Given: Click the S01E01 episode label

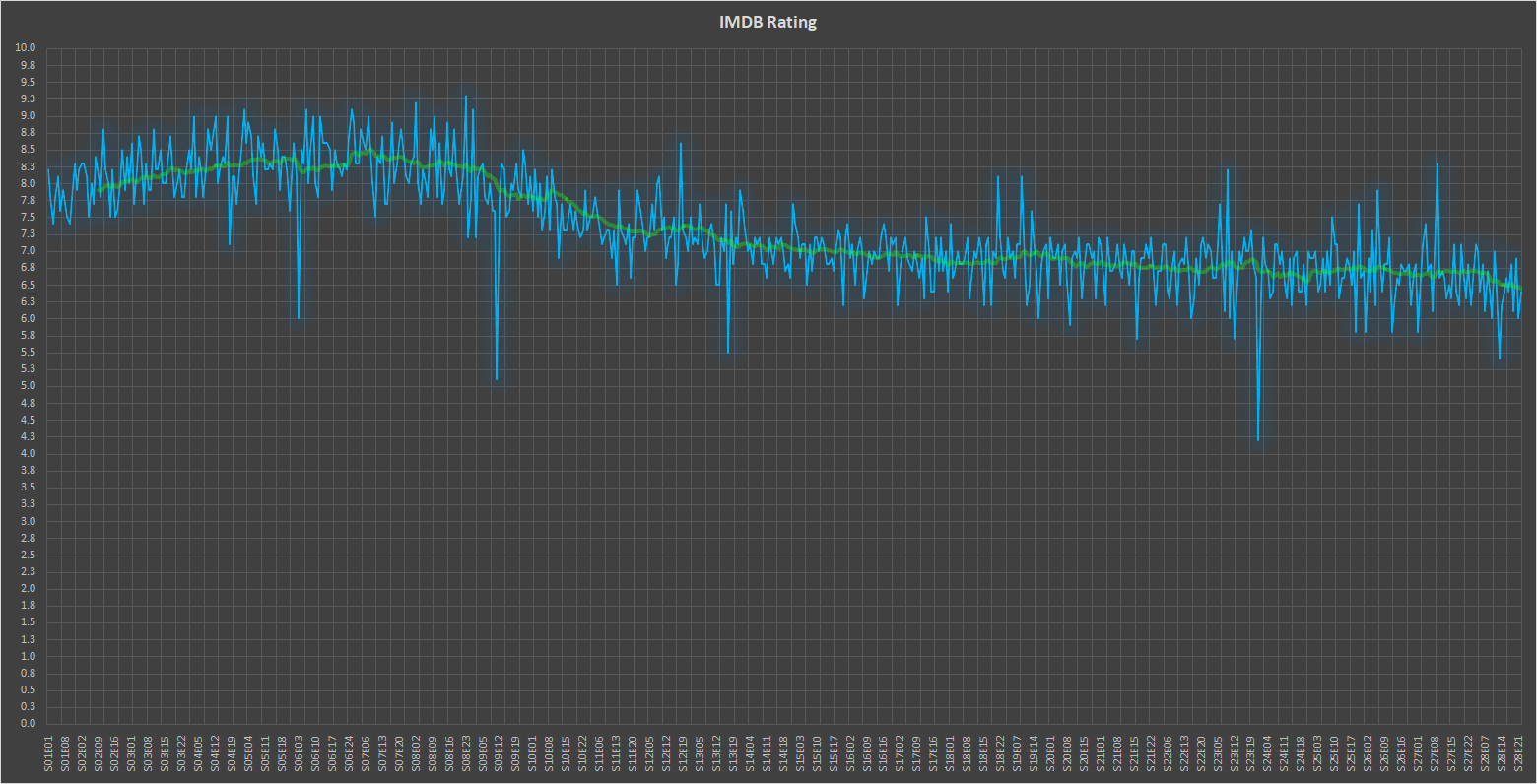Looking at the screenshot, I should click(x=47, y=753).
